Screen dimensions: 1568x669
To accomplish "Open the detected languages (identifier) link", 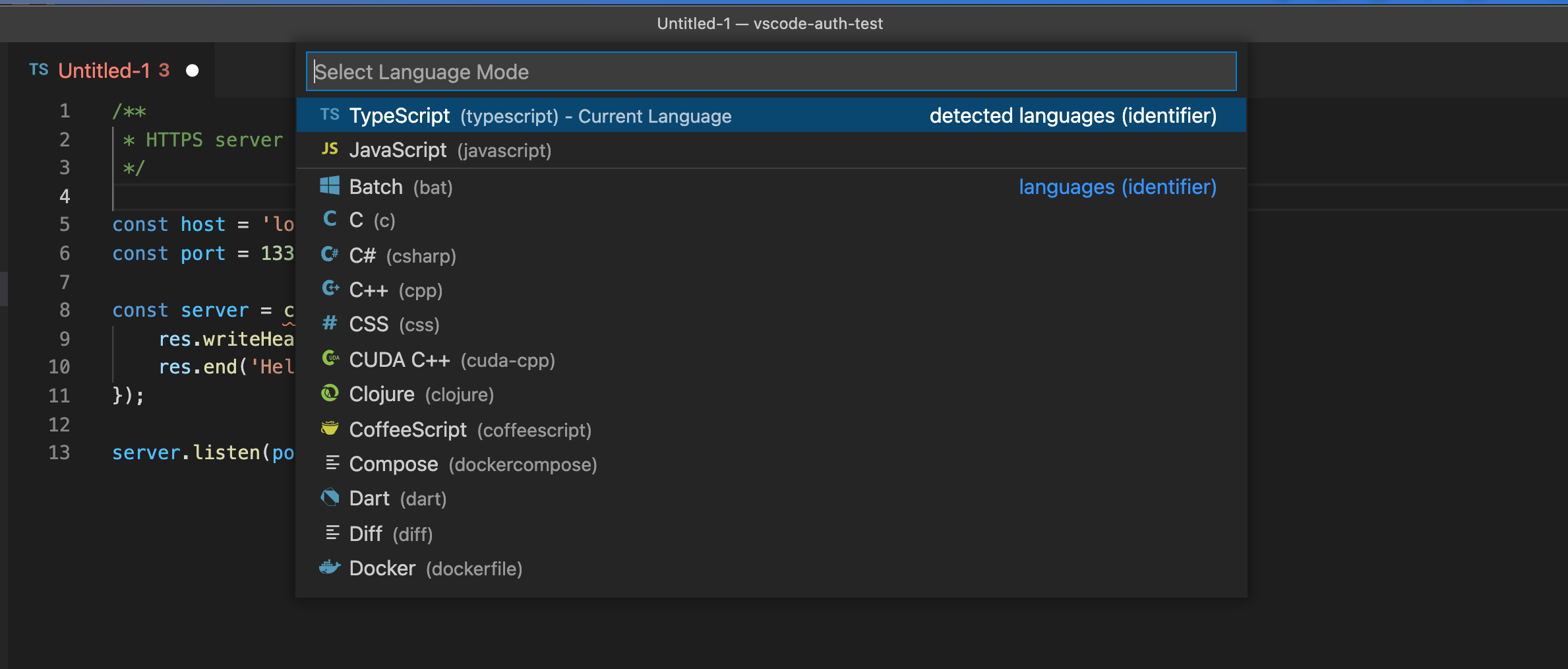I will coord(1073,115).
